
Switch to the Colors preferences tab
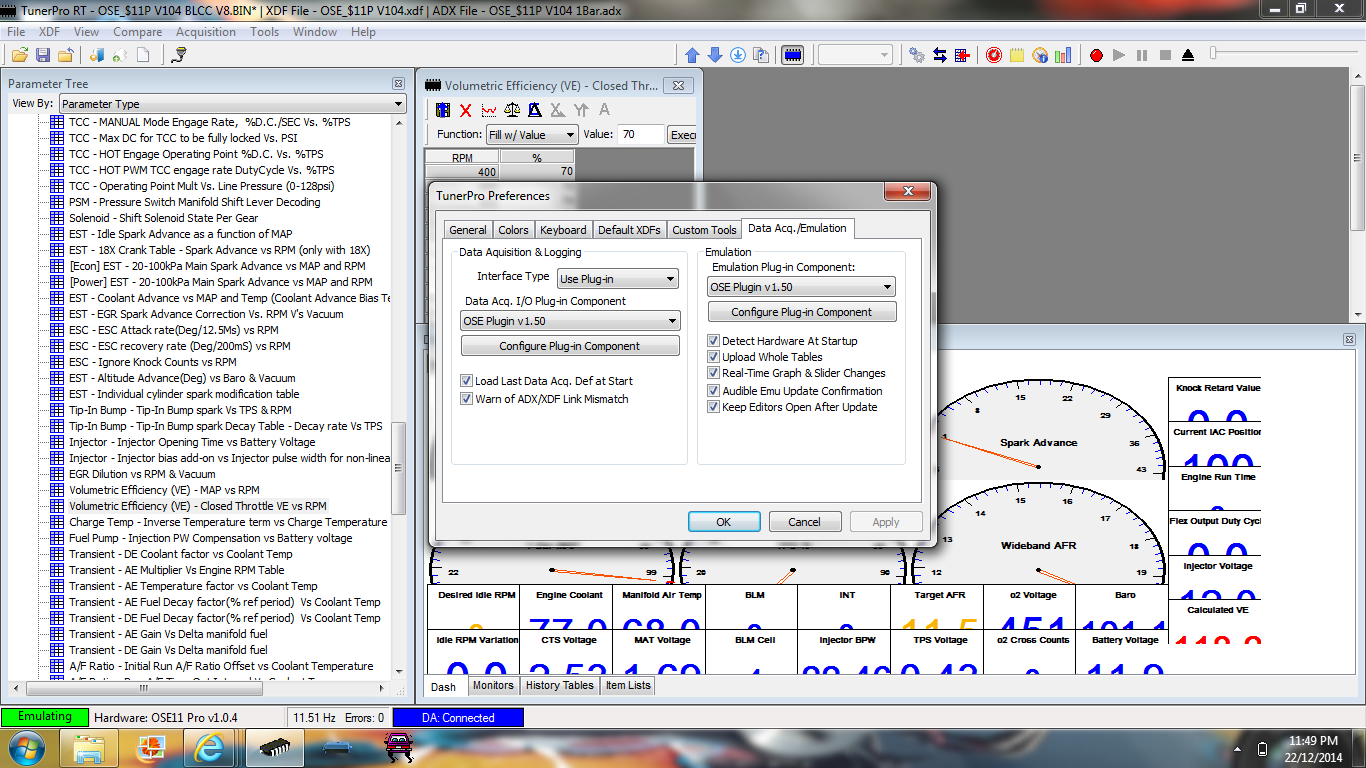click(x=513, y=230)
